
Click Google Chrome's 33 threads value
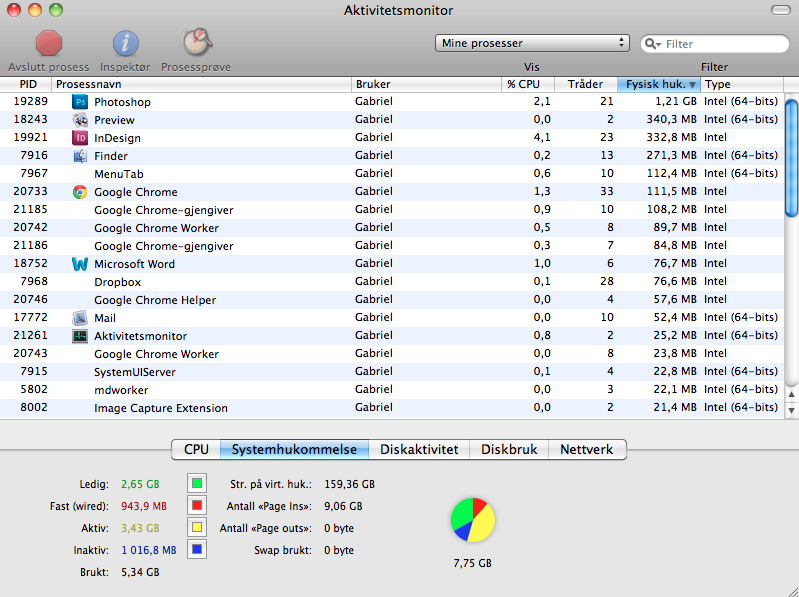(607, 191)
